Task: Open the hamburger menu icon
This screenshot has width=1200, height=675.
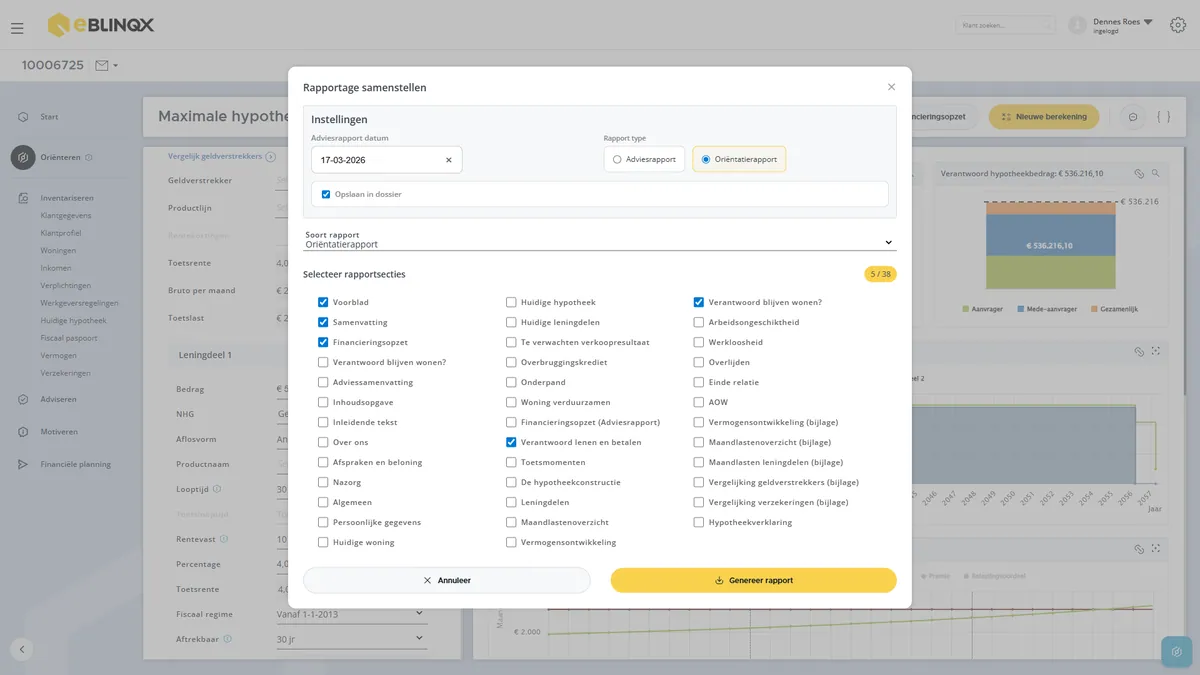Action: point(17,28)
